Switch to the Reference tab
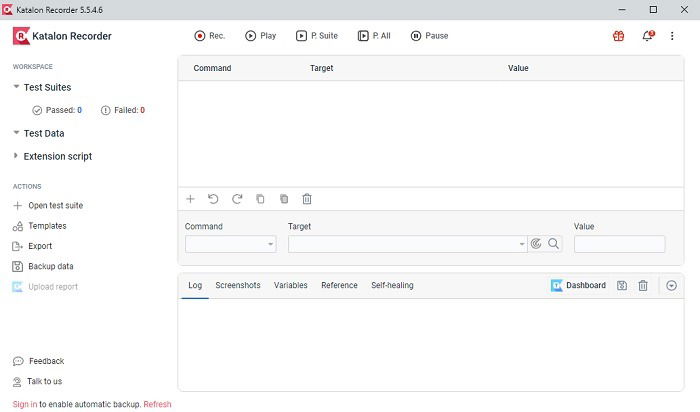This screenshot has height=412, width=700. coord(339,286)
